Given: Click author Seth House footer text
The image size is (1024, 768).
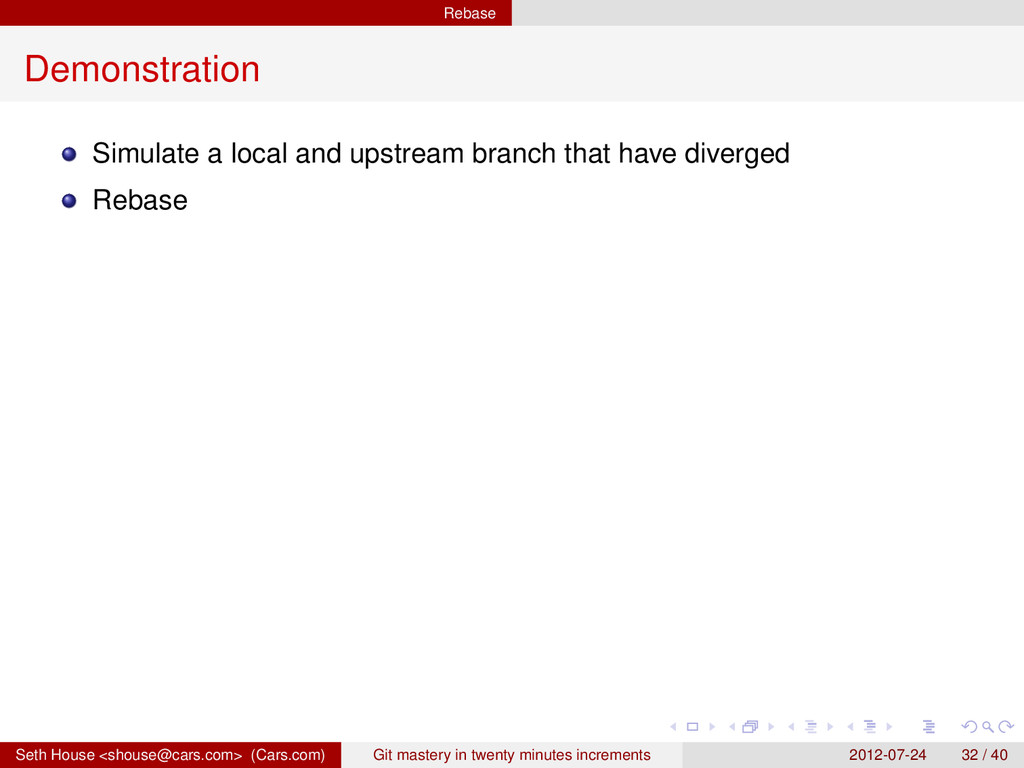Looking at the screenshot, I should pos(170,755).
